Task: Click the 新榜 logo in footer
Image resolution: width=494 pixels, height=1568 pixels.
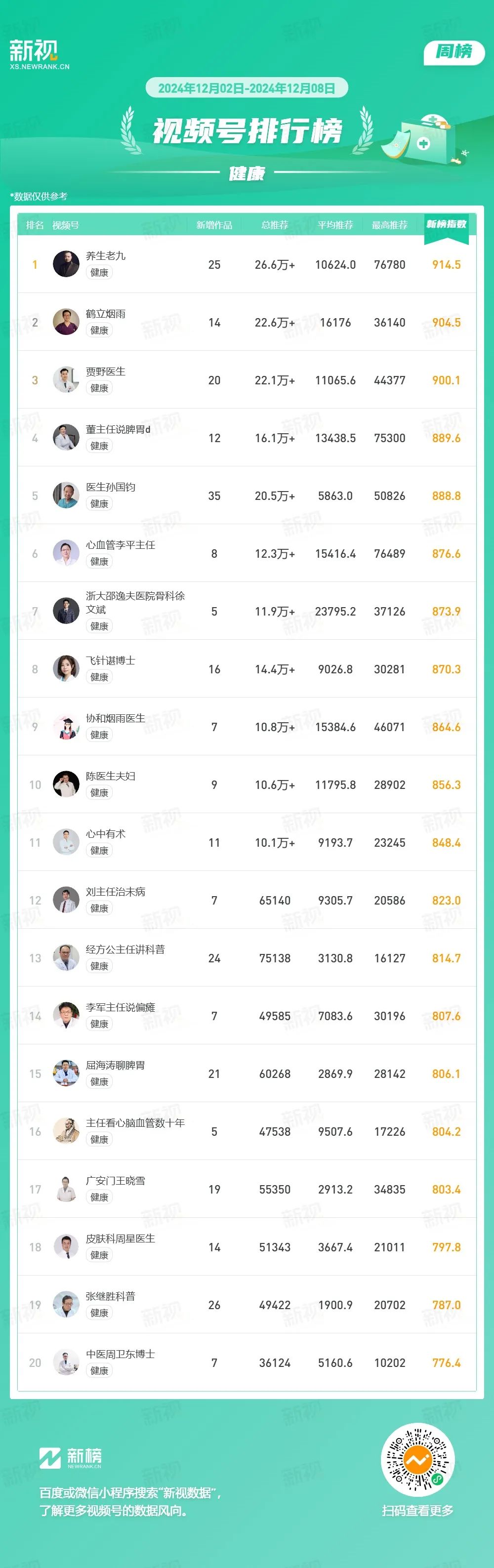Action: tap(71, 1457)
